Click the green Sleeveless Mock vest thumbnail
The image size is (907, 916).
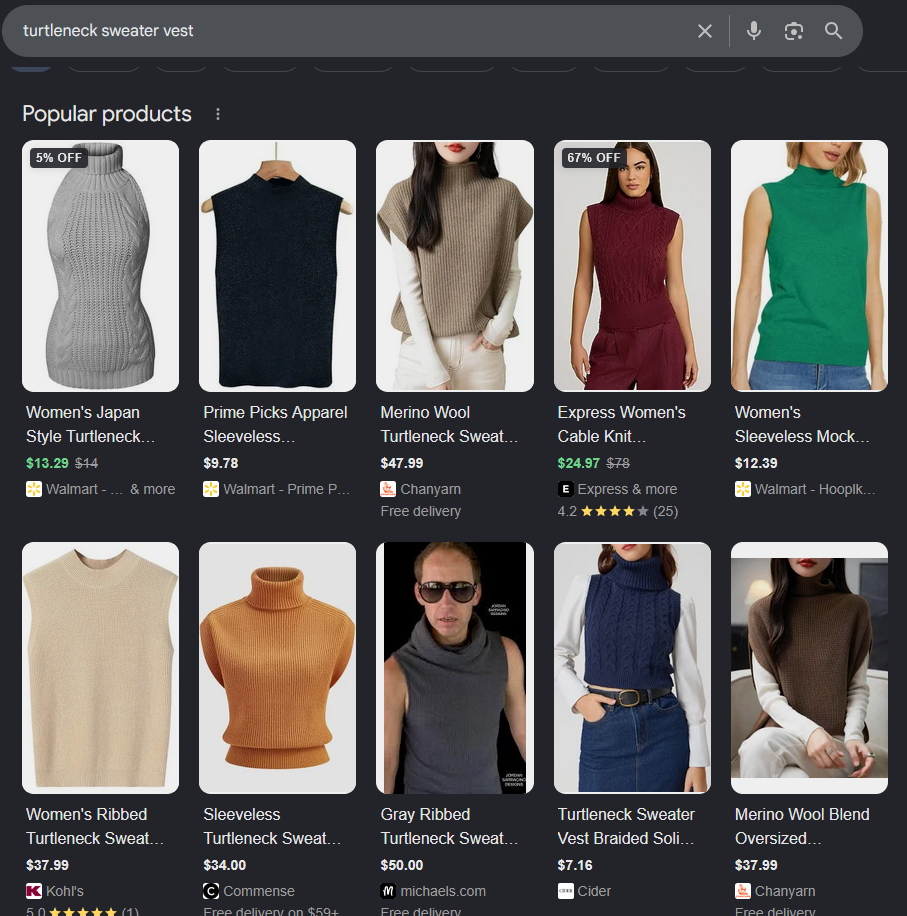[809, 266]
